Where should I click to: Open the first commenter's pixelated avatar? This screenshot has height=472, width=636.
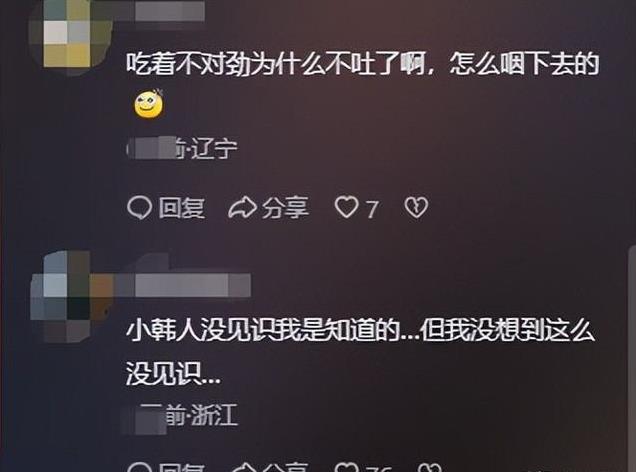click(x=71, y=36)
